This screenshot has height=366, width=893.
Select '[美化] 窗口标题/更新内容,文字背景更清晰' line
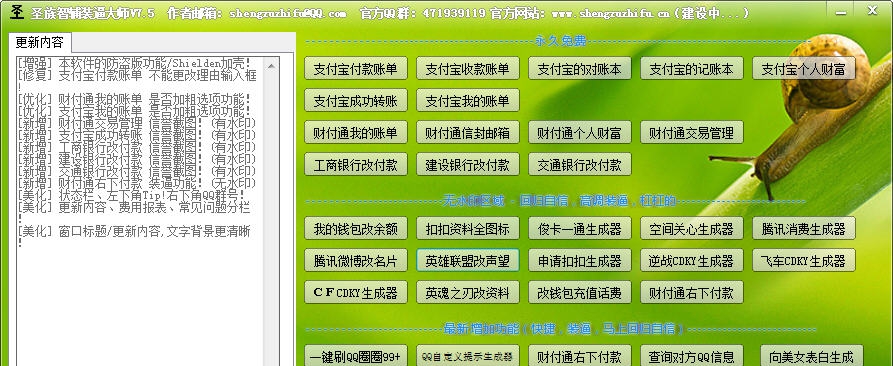point(134,231)
